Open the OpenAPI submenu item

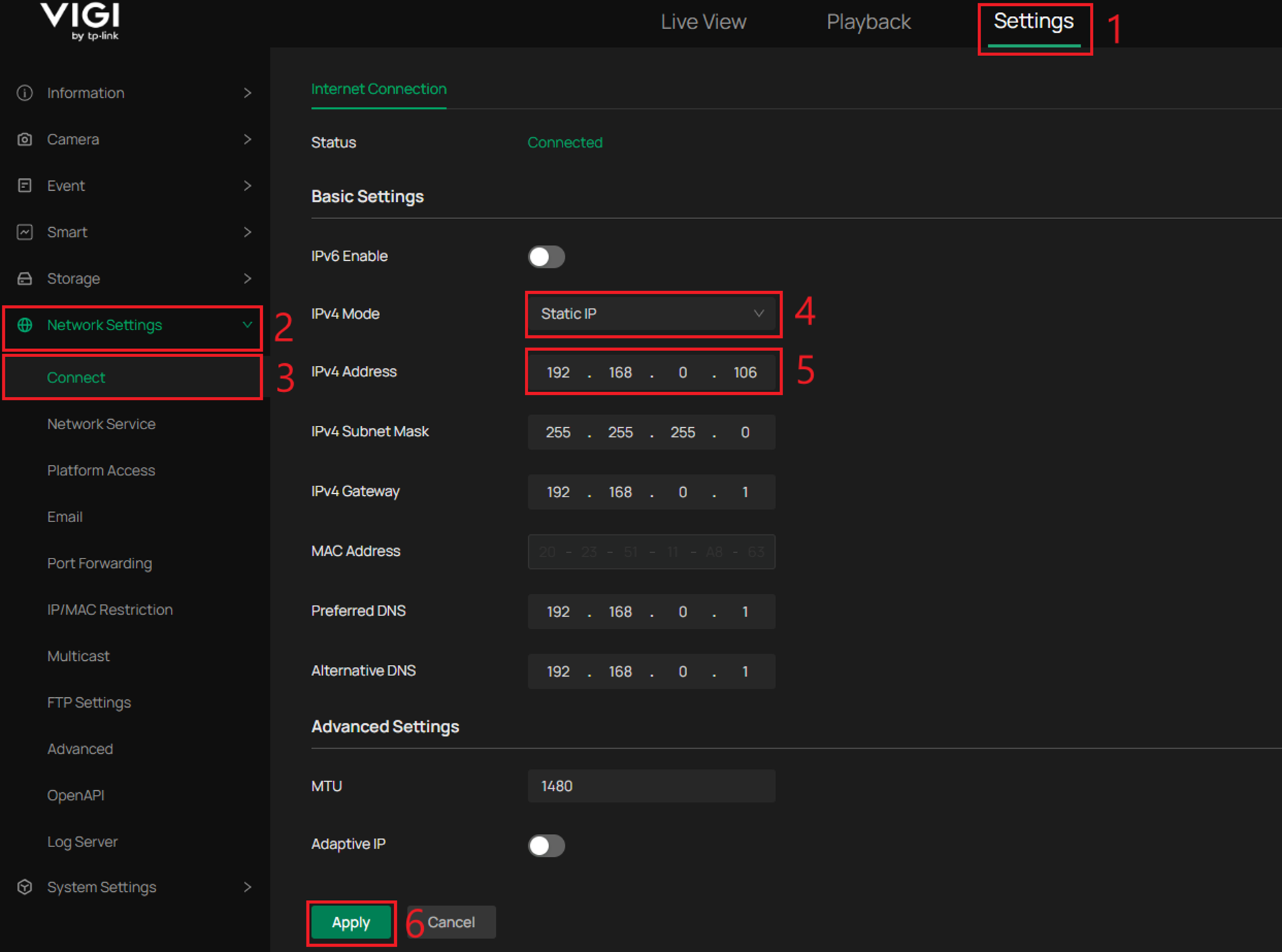[76, 795]
